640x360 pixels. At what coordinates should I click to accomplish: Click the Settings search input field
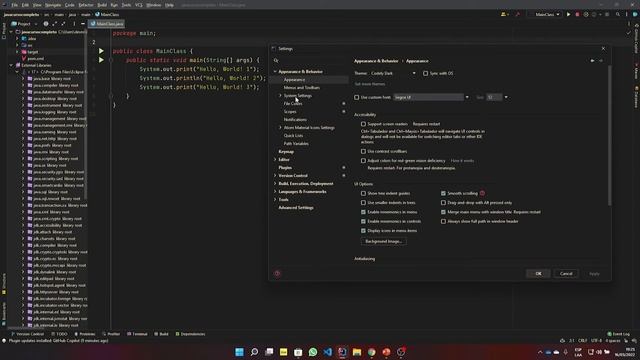tap(312, 60)
